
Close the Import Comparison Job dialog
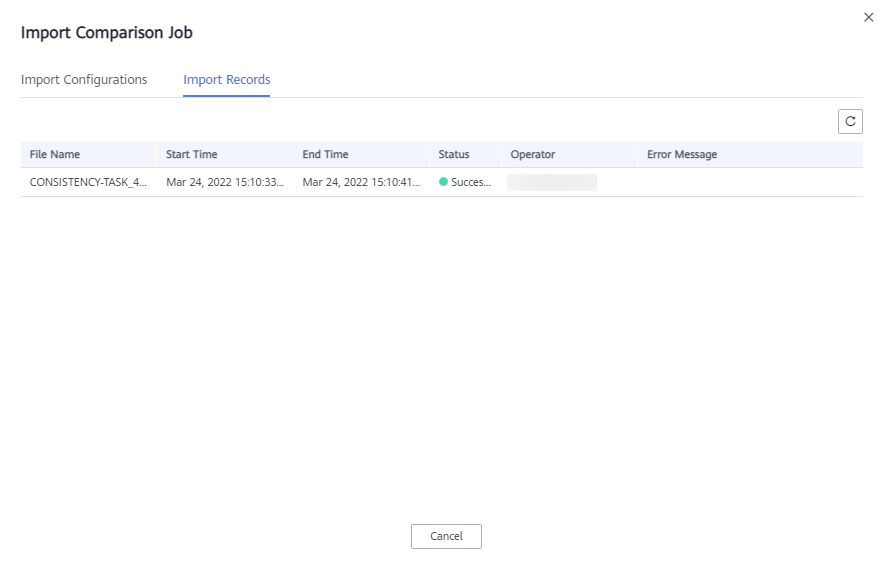pos(868,17)
